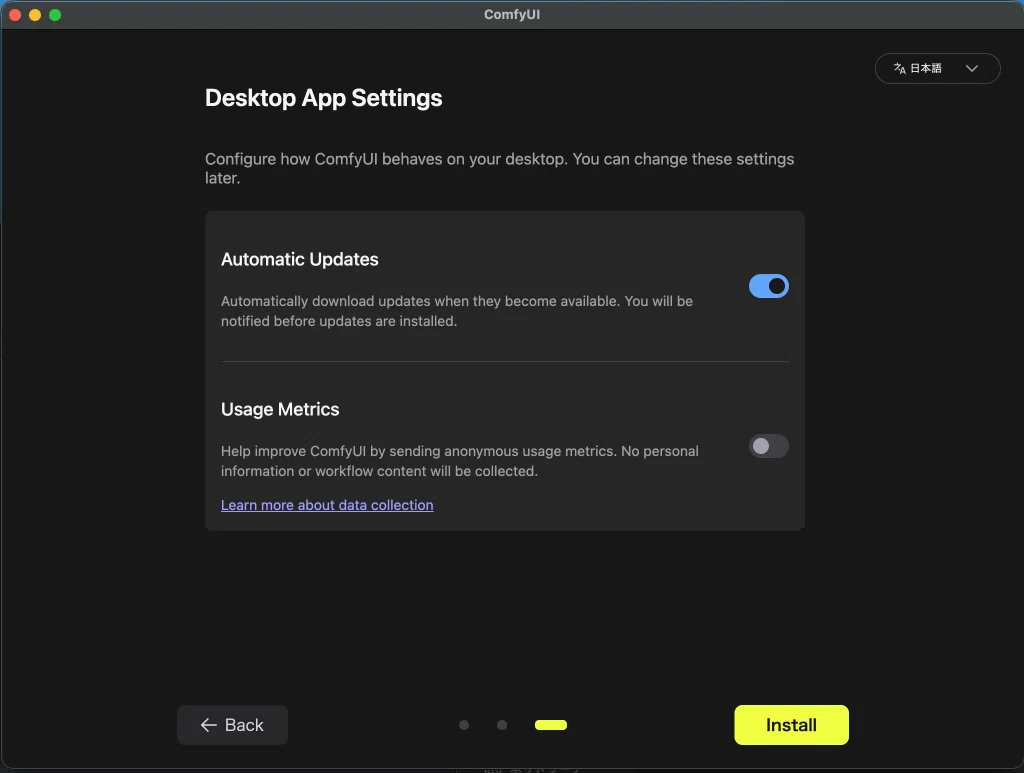Click the Automatic Updates title text
Viewport: 1024px width, 773px height.
[300, 259]
